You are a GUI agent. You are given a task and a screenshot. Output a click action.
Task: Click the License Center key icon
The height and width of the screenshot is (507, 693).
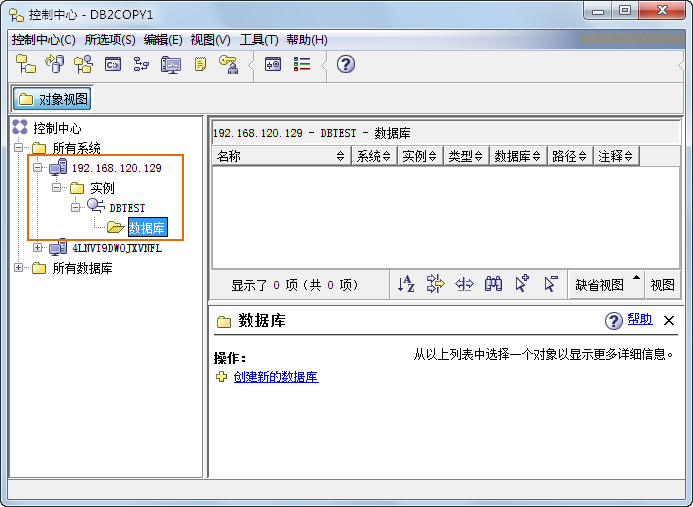[228, 64]
